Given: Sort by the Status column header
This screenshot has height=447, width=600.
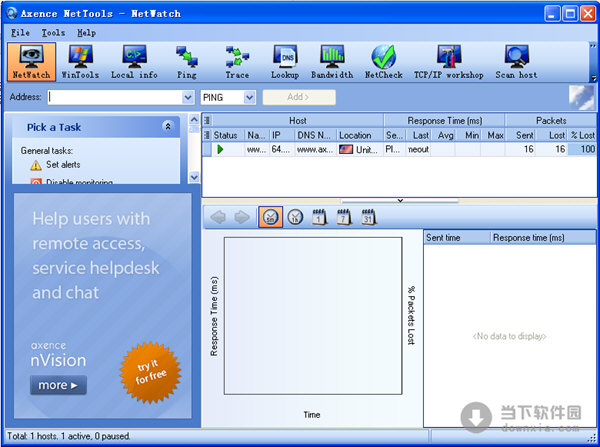Looking at the screenshot, I should (226, 135).
